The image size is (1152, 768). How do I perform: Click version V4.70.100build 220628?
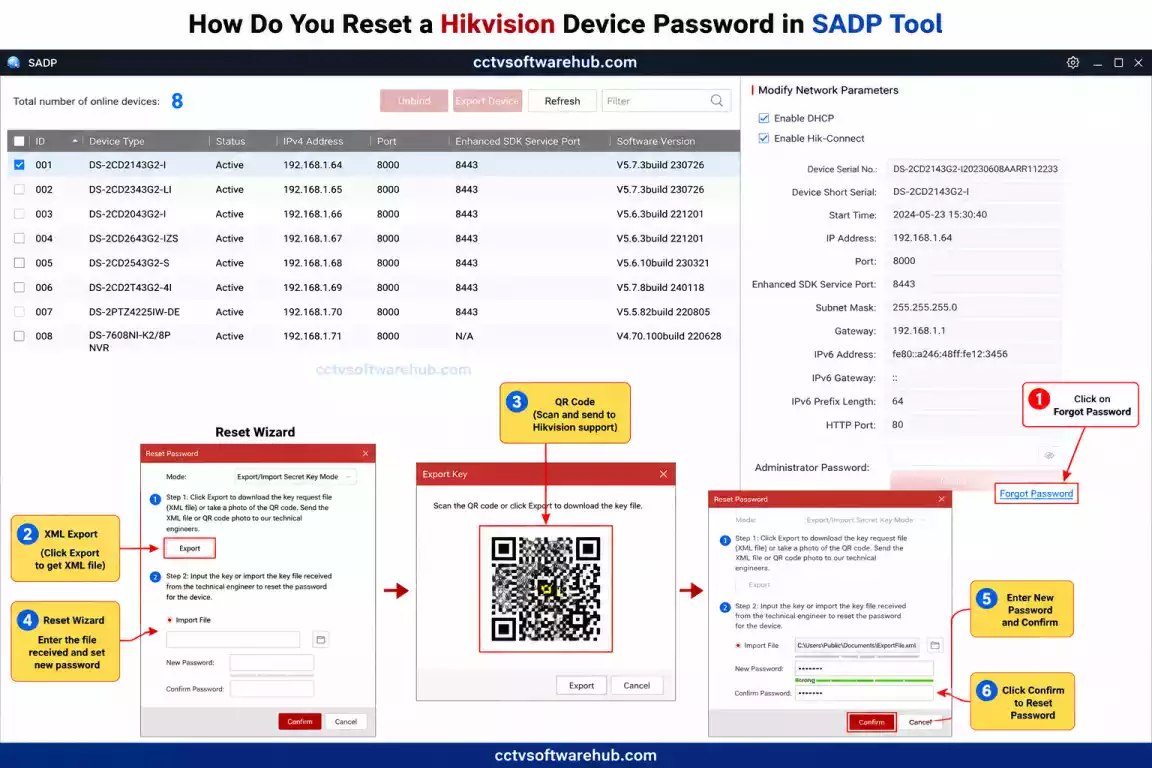pos(669,336)
